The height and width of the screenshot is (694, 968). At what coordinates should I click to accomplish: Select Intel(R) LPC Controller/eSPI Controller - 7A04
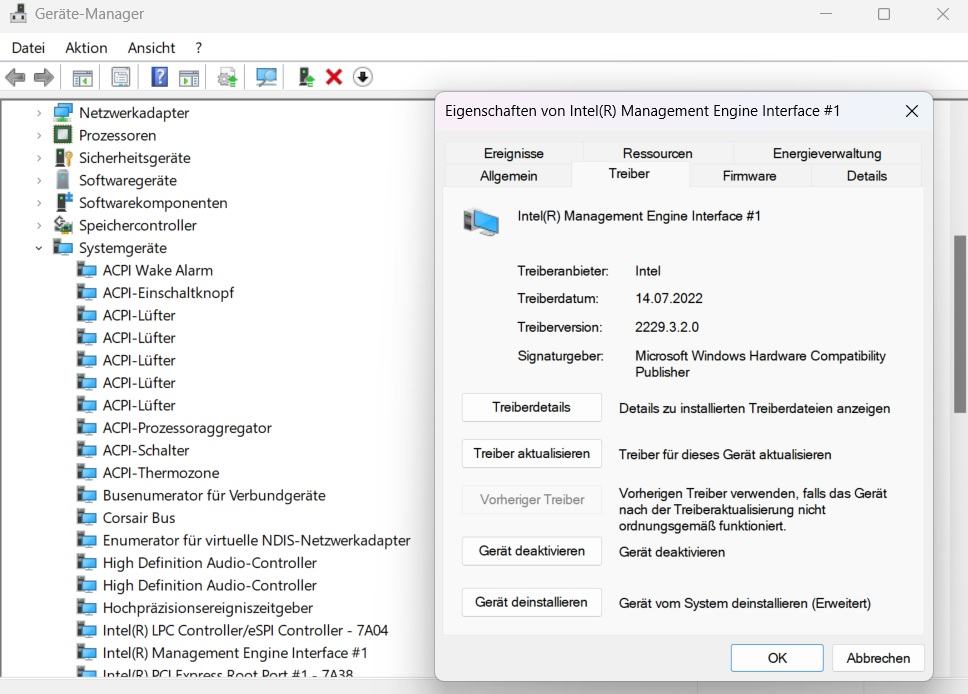pos(245,630)
